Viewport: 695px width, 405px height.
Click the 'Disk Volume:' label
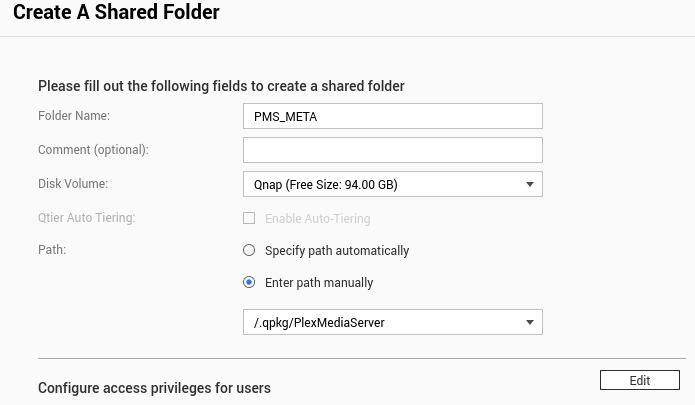(x=73, y=184)
